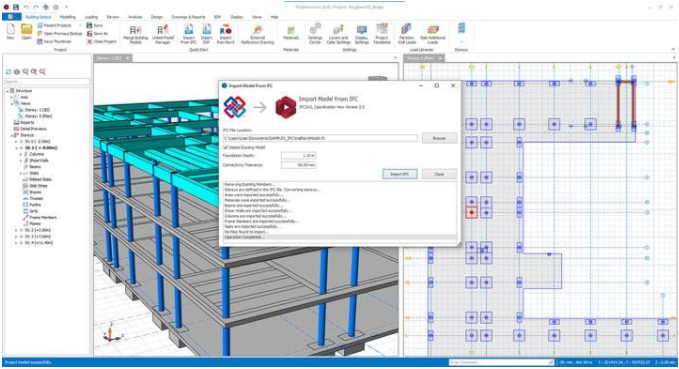Switch to the Loading ribbon tab
The width and height of the screenshot is (679, 369).
coord(91,17)
